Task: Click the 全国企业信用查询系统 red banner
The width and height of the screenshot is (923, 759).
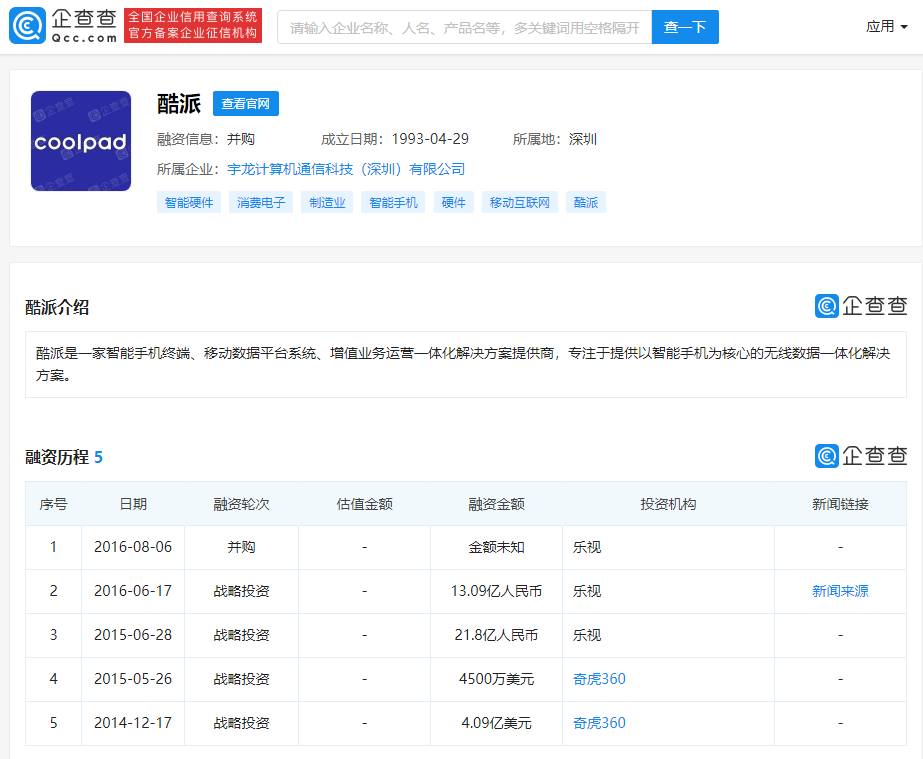Action: [193, 25]
